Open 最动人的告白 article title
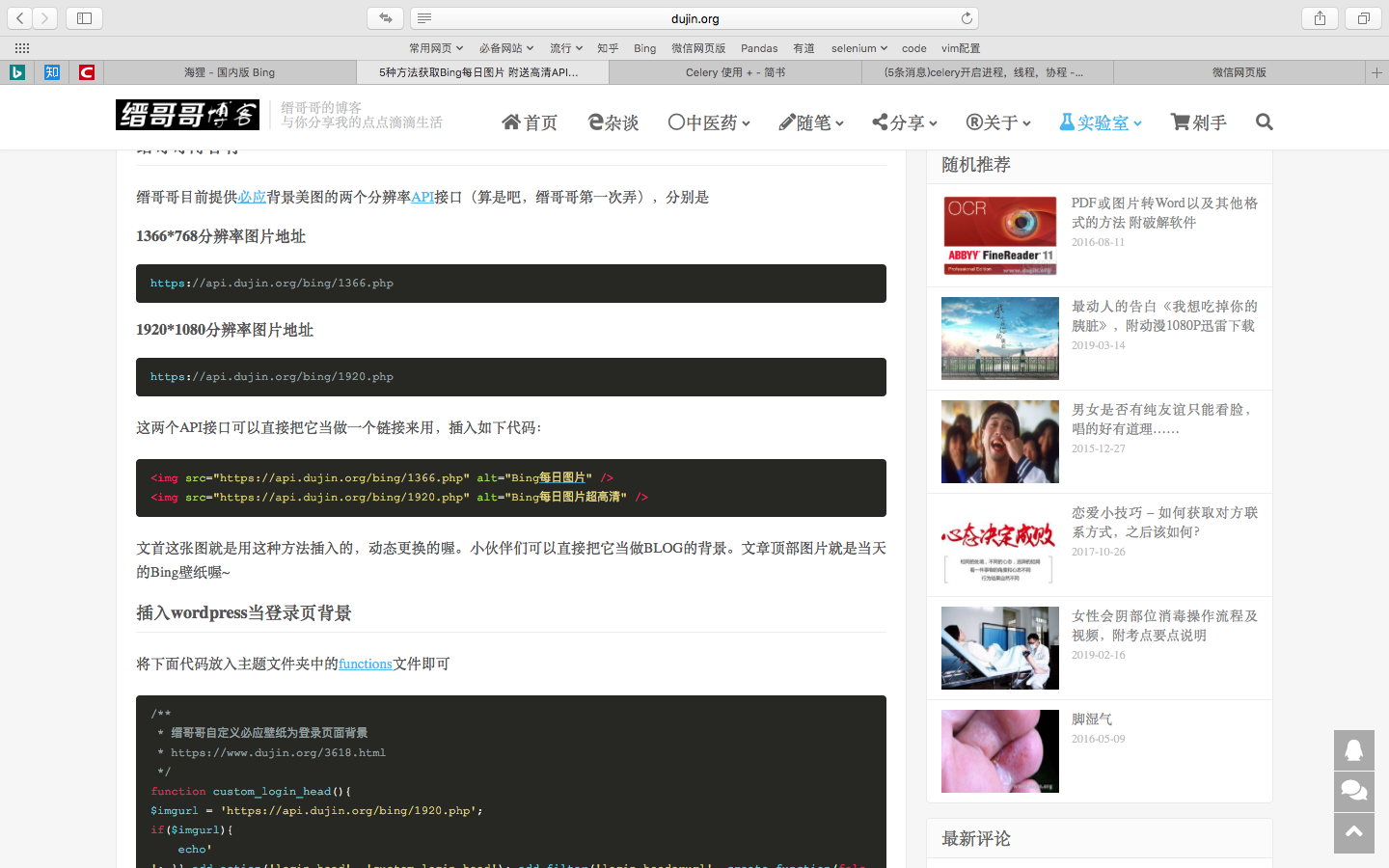 (1164, 315)
